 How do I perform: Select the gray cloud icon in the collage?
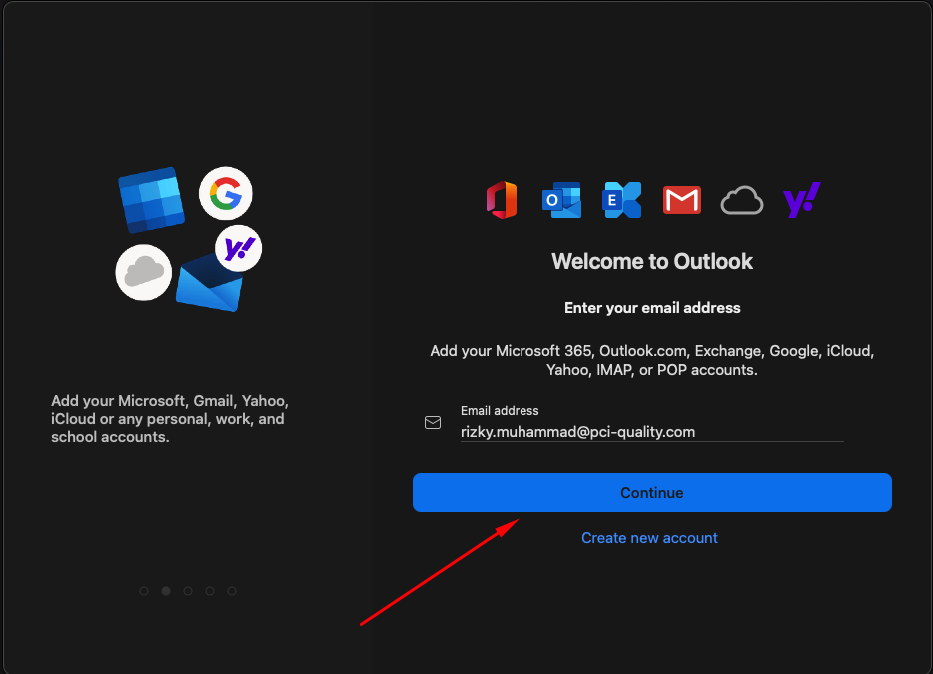coord(143,271)
